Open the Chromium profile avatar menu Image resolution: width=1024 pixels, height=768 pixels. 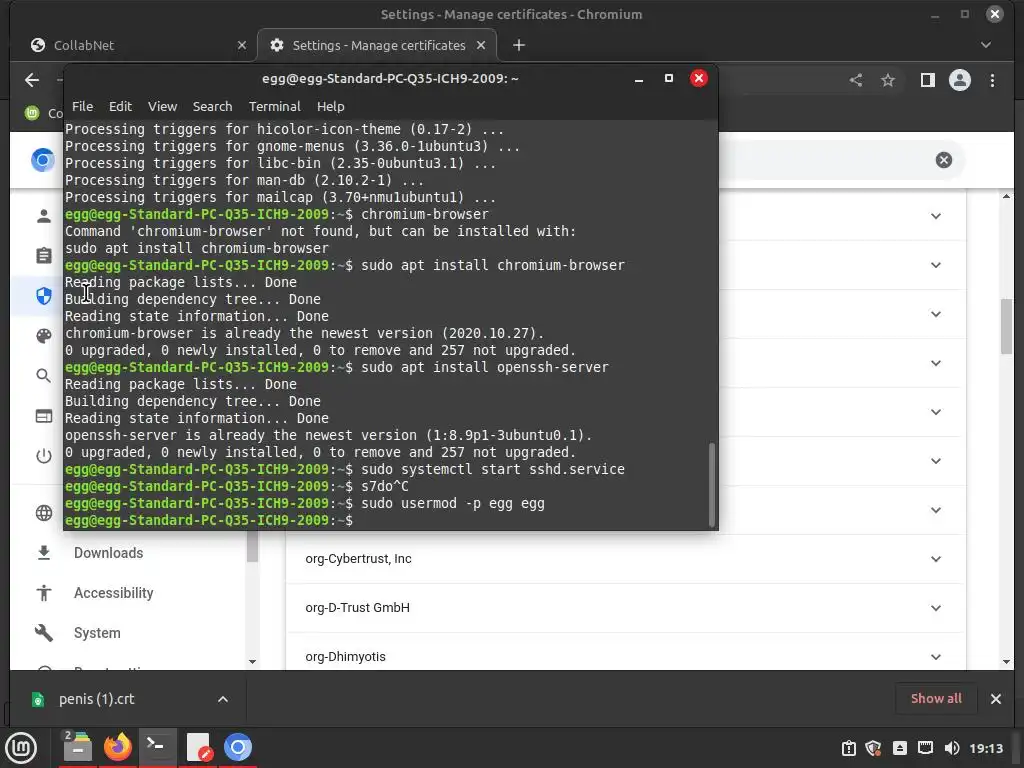point(959,80)
